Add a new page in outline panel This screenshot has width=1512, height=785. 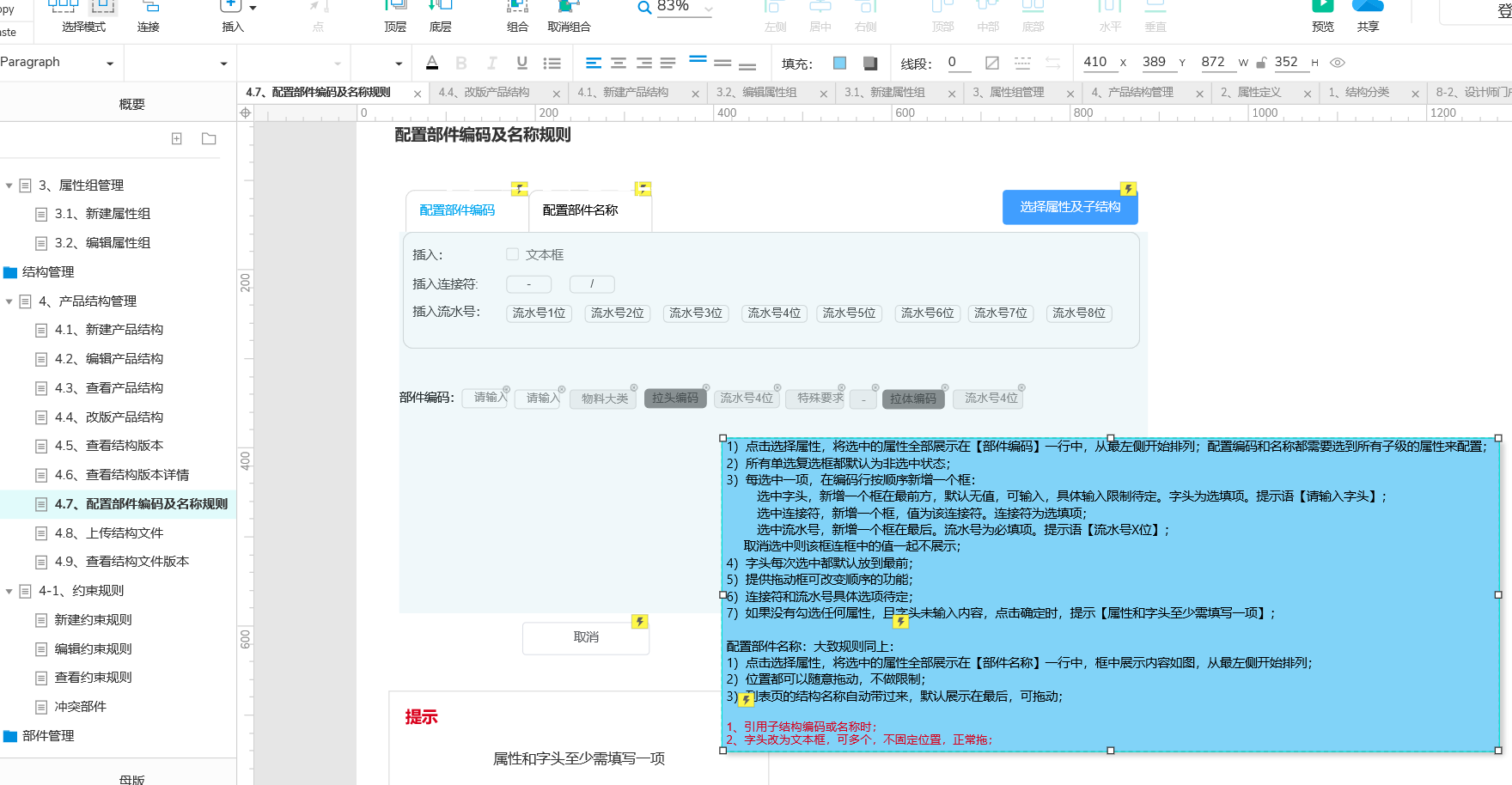(177, 138)
